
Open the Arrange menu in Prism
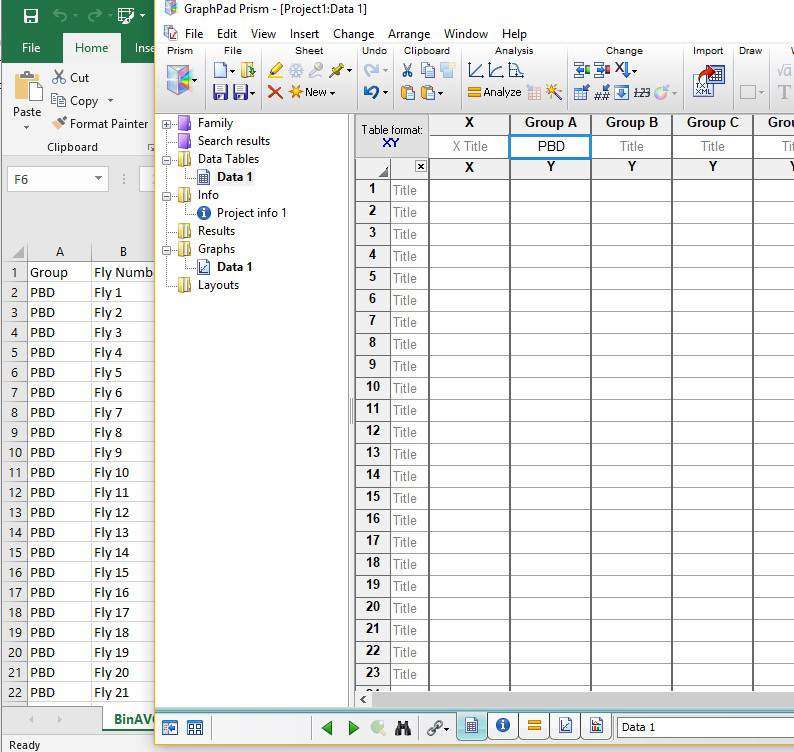409,34
